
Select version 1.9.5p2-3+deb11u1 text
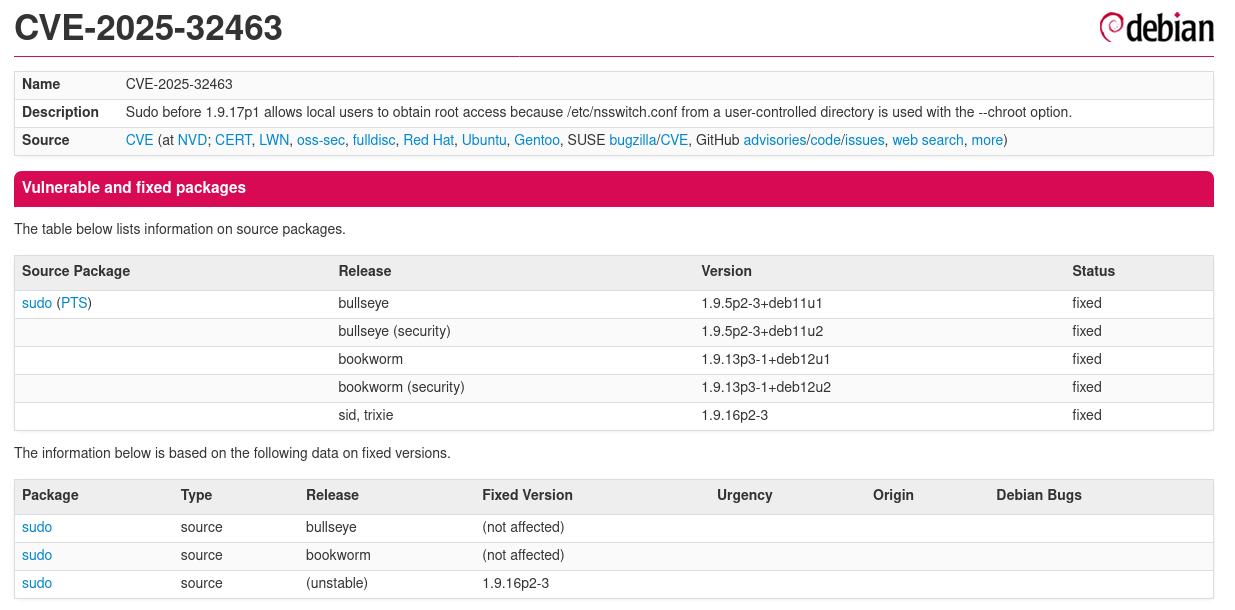(761, 303)
